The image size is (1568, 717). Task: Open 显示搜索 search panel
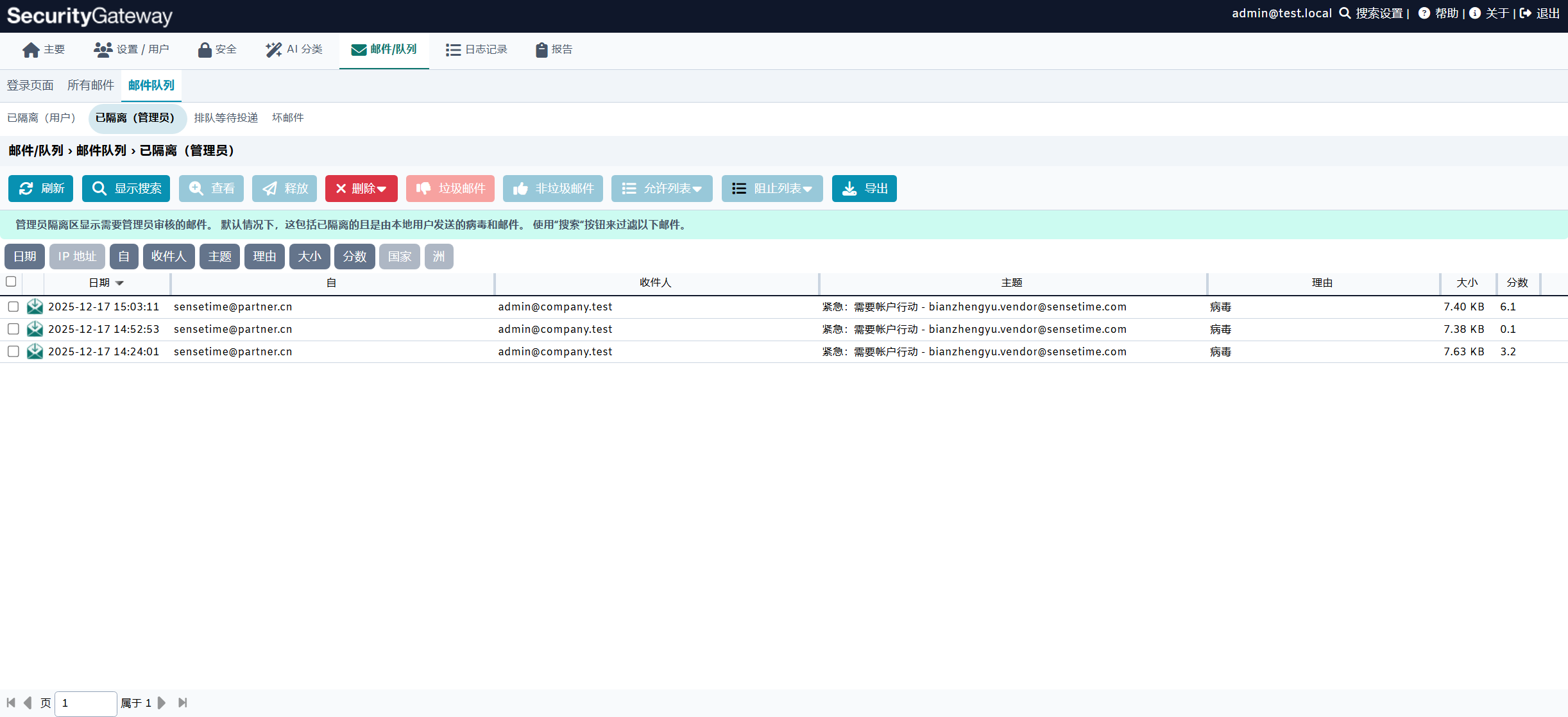pyautogui.click(x=126, y=189)
